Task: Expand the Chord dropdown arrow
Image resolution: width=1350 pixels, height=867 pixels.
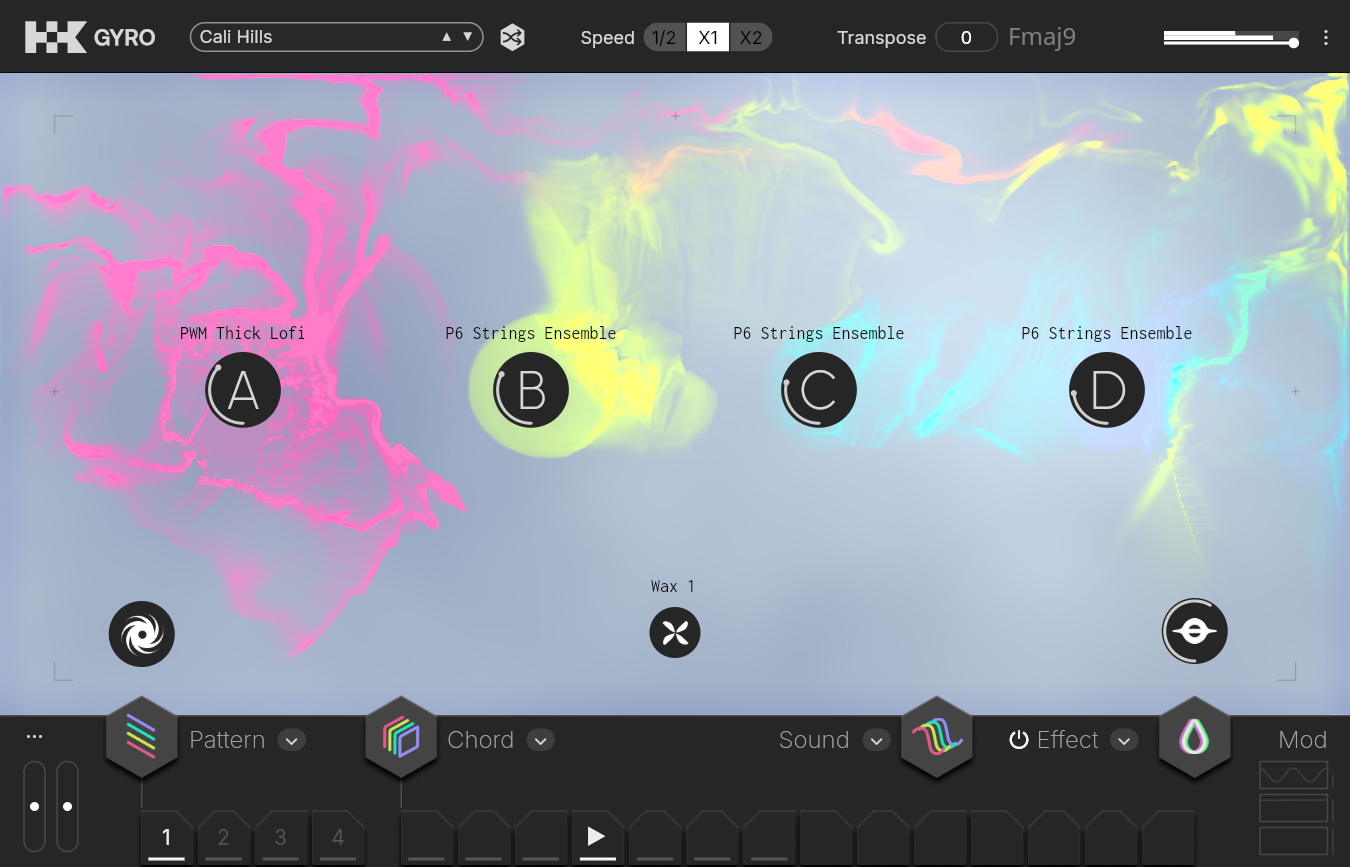Action: tap(540, 741)
